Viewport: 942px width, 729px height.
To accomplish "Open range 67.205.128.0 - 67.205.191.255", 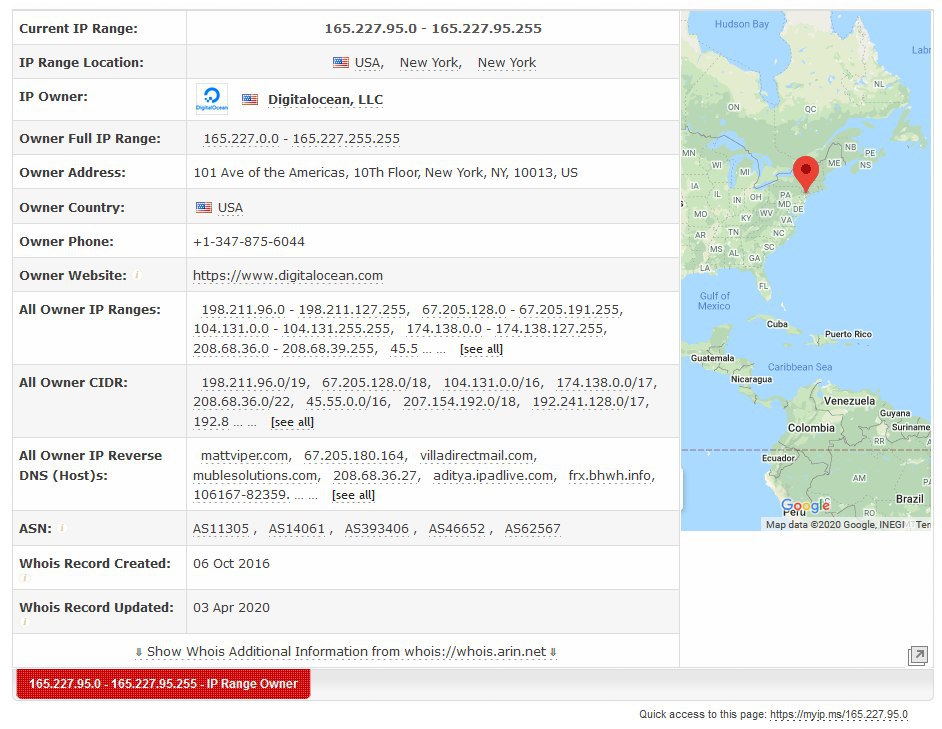I will point(522,310).
